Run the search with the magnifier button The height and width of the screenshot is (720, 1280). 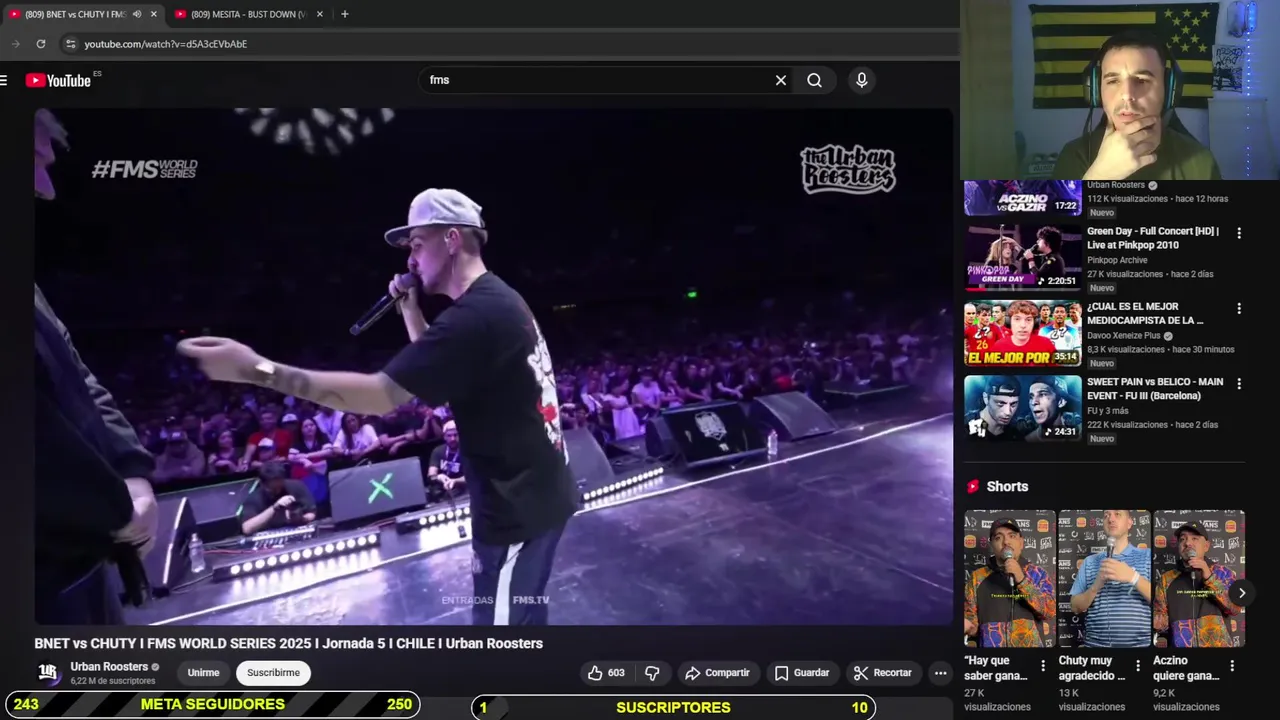tap(814, 80)
